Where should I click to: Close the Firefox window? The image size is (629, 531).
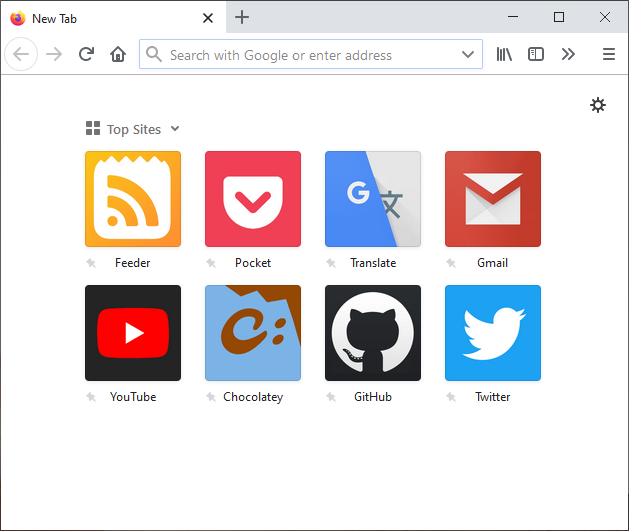point(605,17)
